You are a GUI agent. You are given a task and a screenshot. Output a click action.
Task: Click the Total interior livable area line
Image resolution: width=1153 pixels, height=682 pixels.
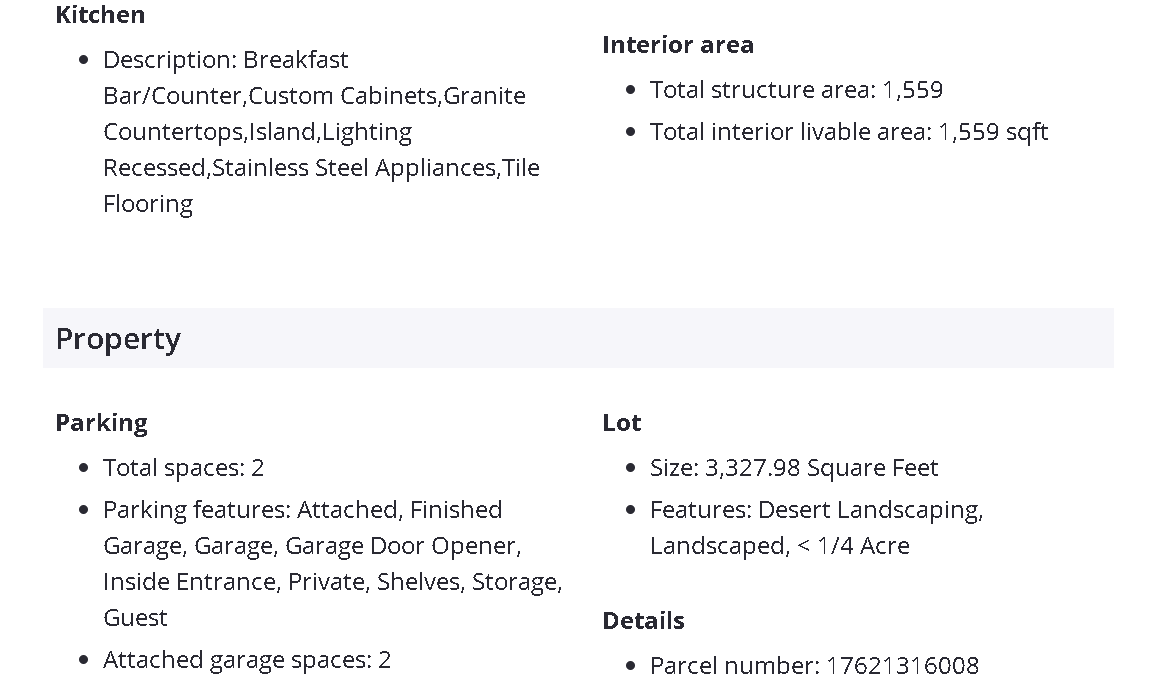click(848, 132)
